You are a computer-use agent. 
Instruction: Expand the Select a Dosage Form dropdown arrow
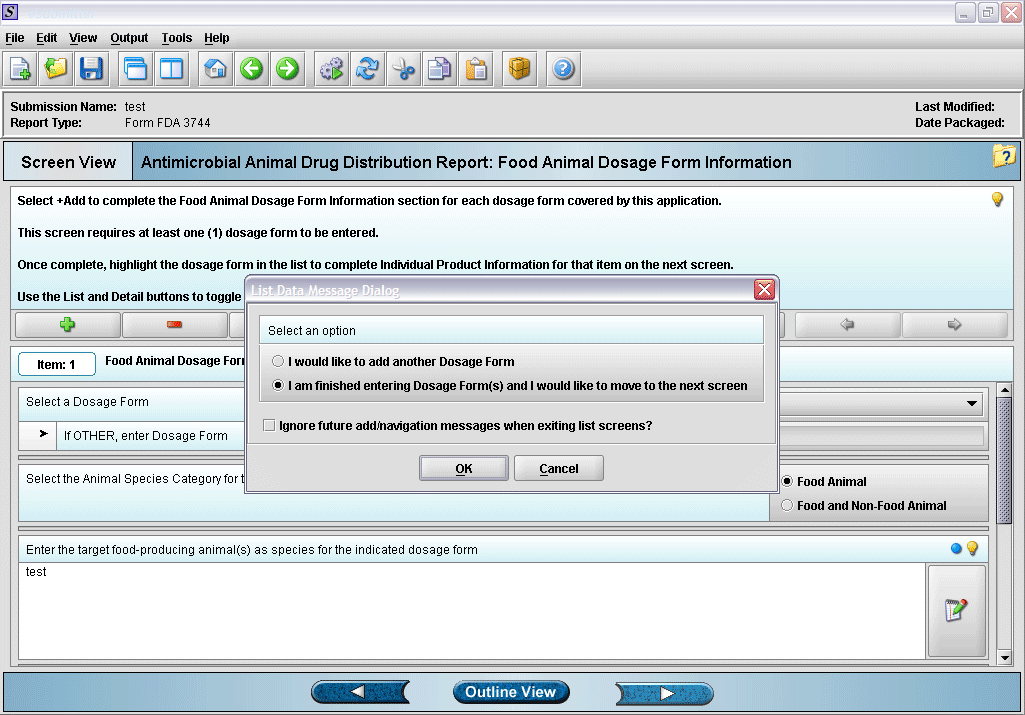point(971,404)
